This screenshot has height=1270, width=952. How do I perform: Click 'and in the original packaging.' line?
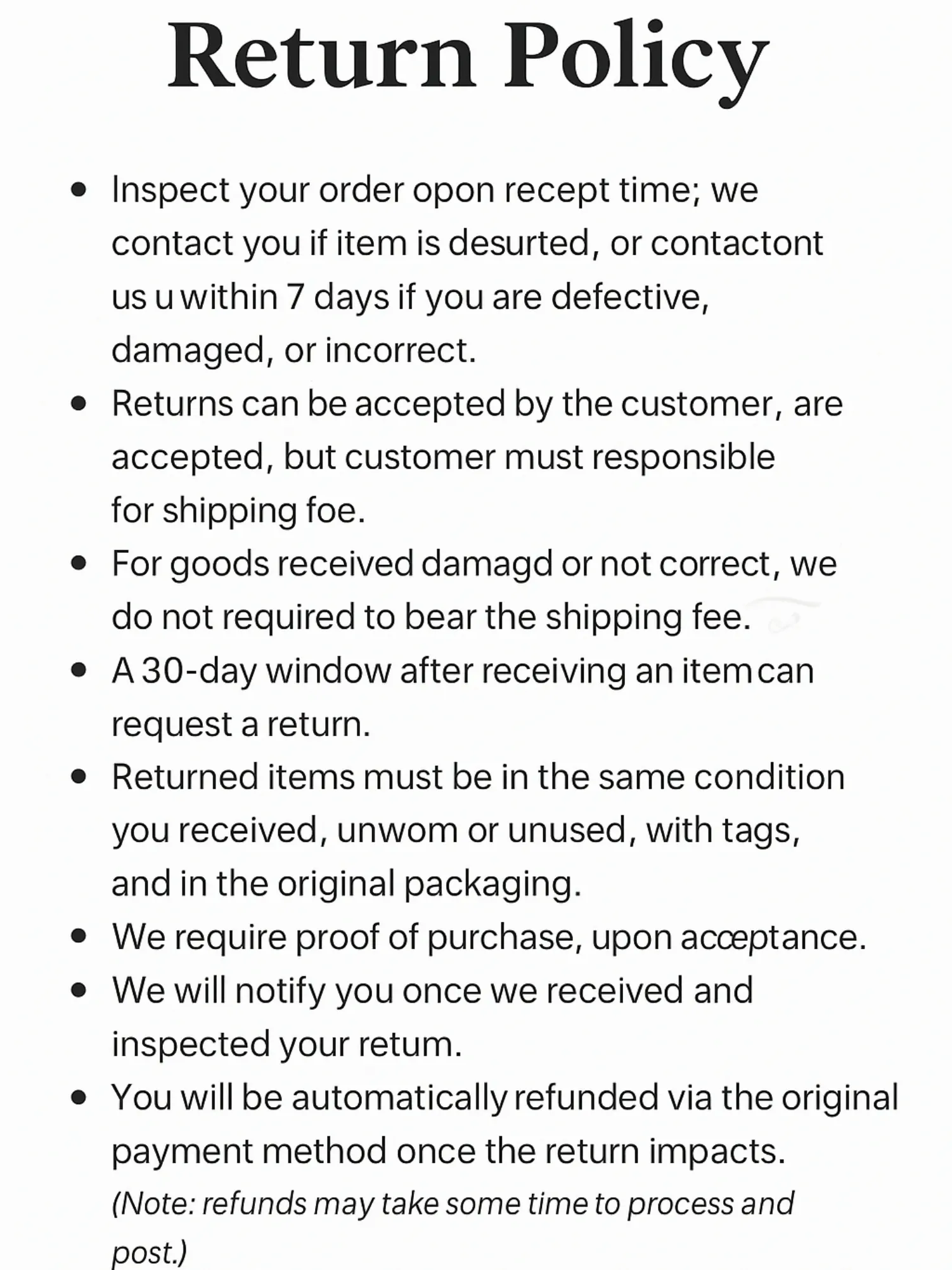tap(346, 884)
